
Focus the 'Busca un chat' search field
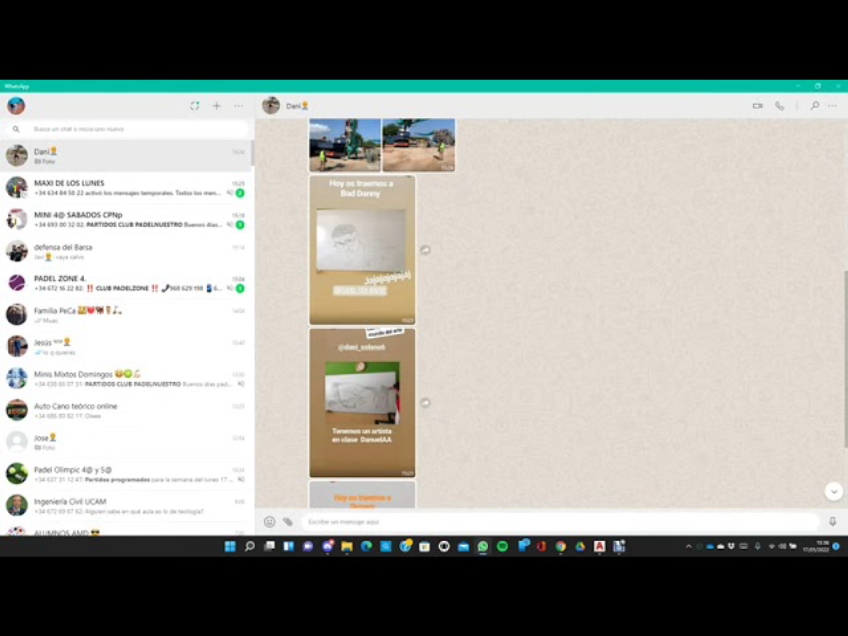click(127, 129)
